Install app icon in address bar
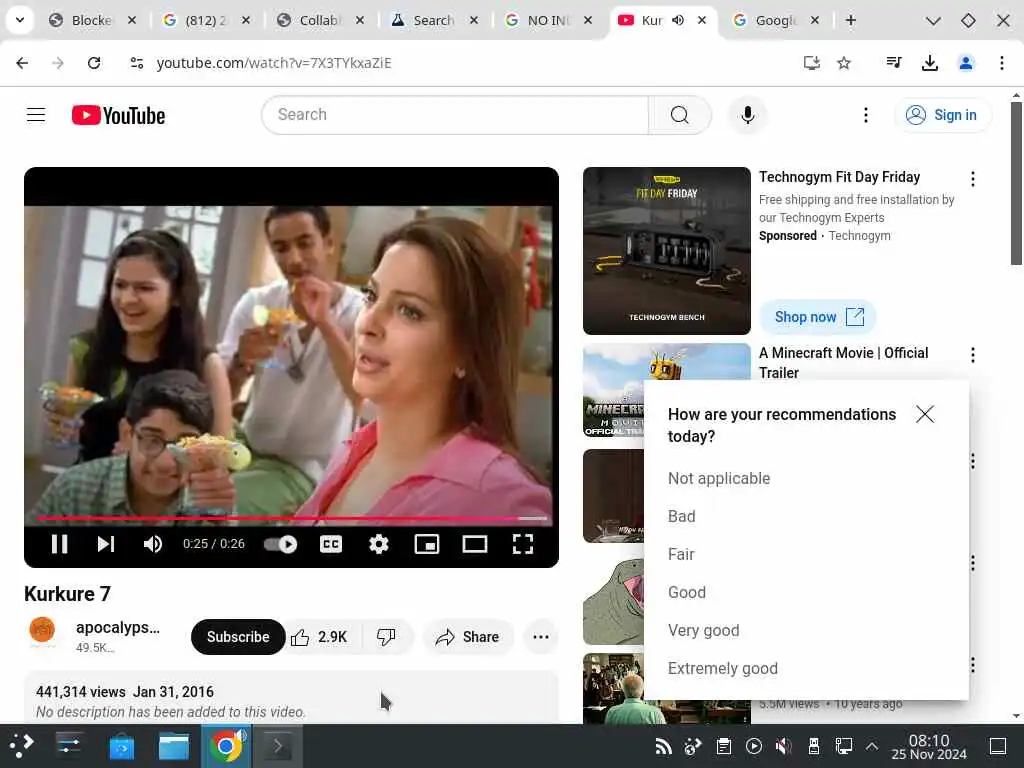The height and width of the screenshot is (768, 1024). 811,63
